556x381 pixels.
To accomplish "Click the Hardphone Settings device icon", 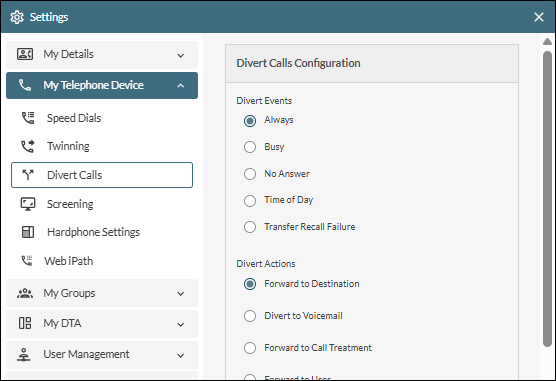I will click(x=28, y=232).
